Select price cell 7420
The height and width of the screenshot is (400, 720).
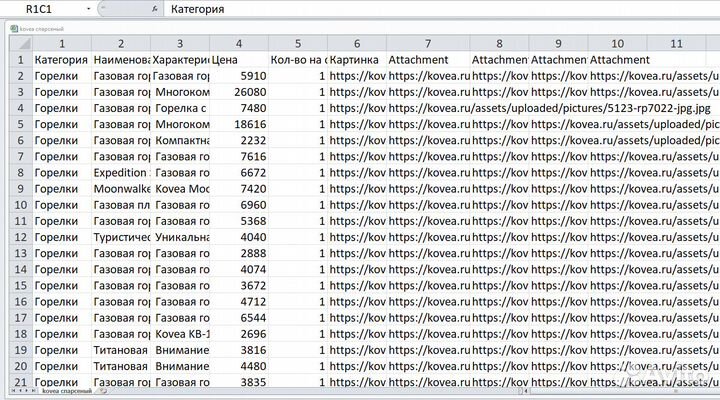(239, 189)
